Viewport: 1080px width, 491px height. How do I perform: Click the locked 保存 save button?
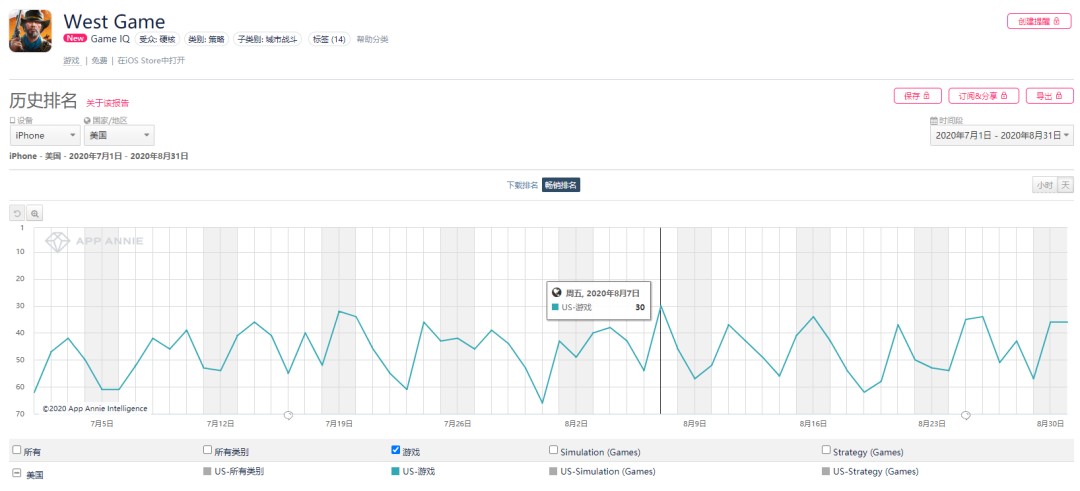coord(917,96)
